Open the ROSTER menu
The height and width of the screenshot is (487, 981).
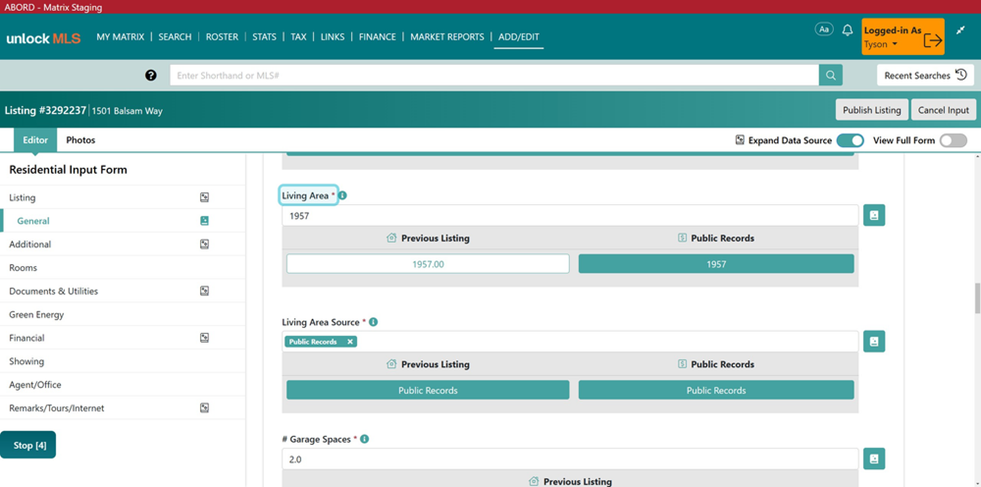point(222,37)
